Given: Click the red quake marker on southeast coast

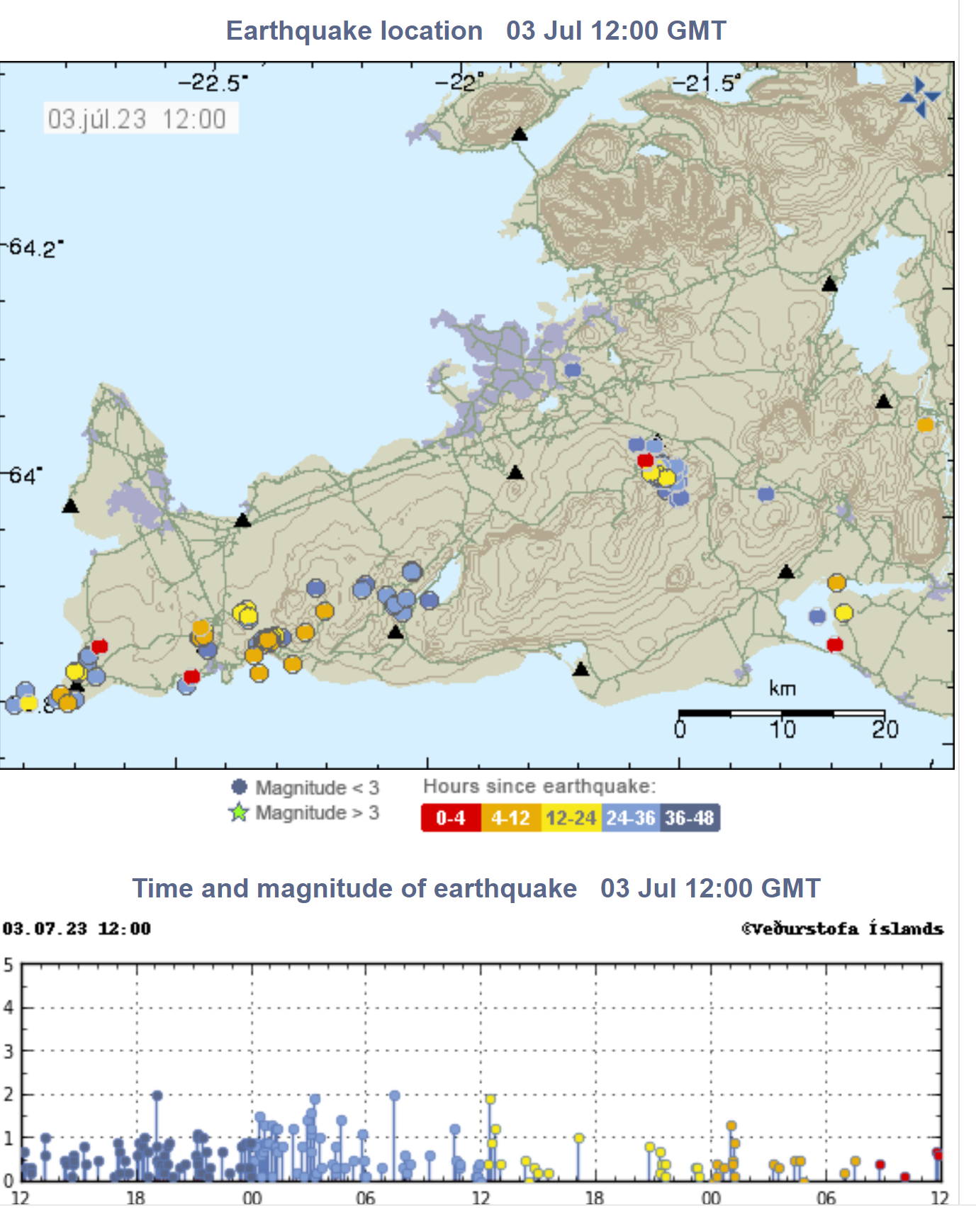Looking at the screenshot, I should click(x=835, y=644).
